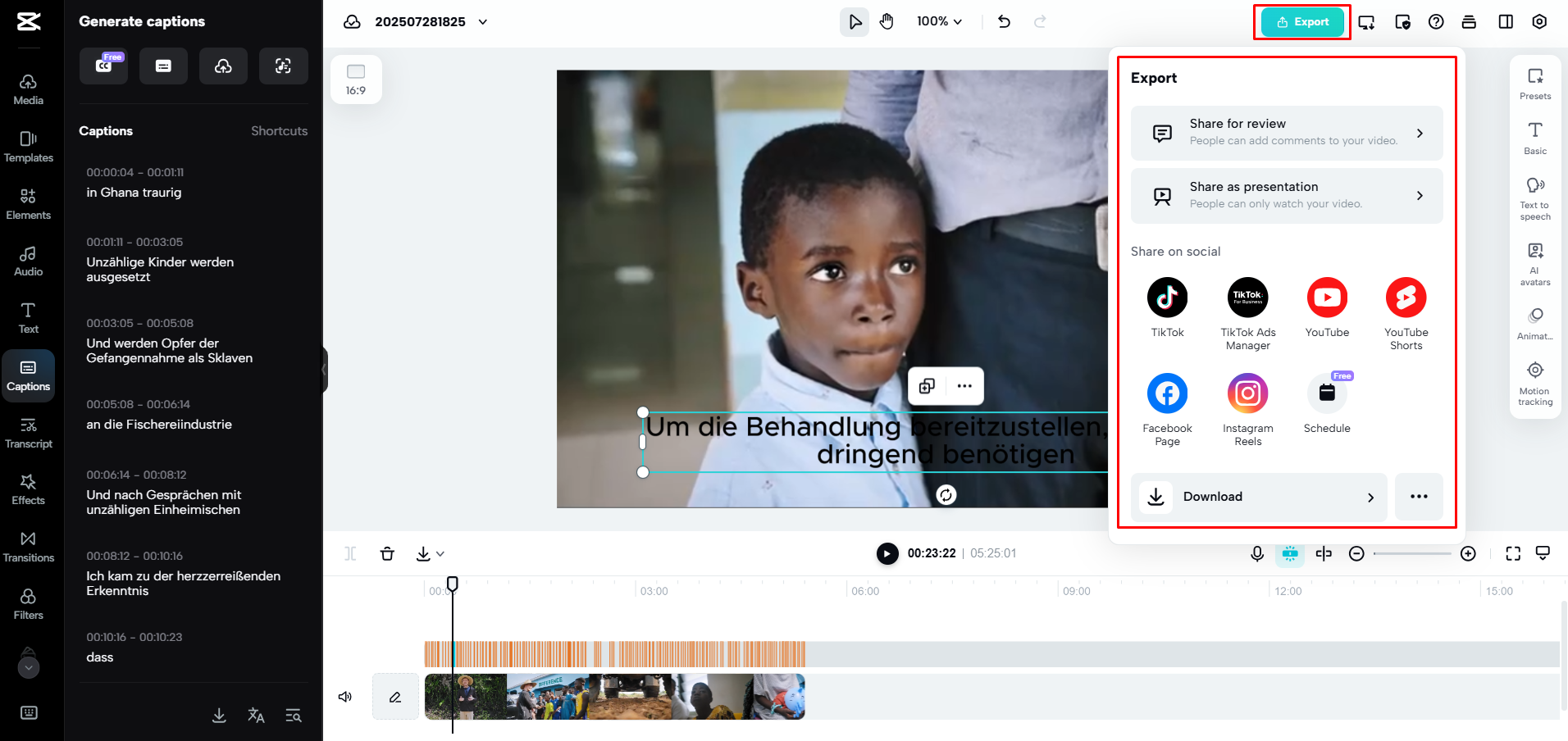Record a voiceover with the microphone tool
This screenshot has width=1568, height=741.
[x=1256, y=553]
